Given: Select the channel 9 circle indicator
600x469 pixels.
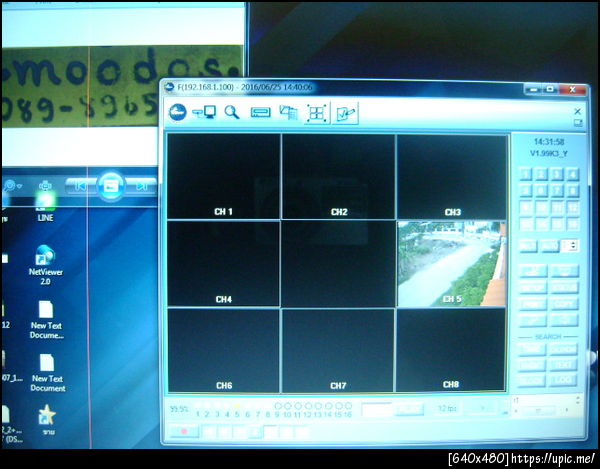Looking at the screenshot, I should (x=278, y=405).
